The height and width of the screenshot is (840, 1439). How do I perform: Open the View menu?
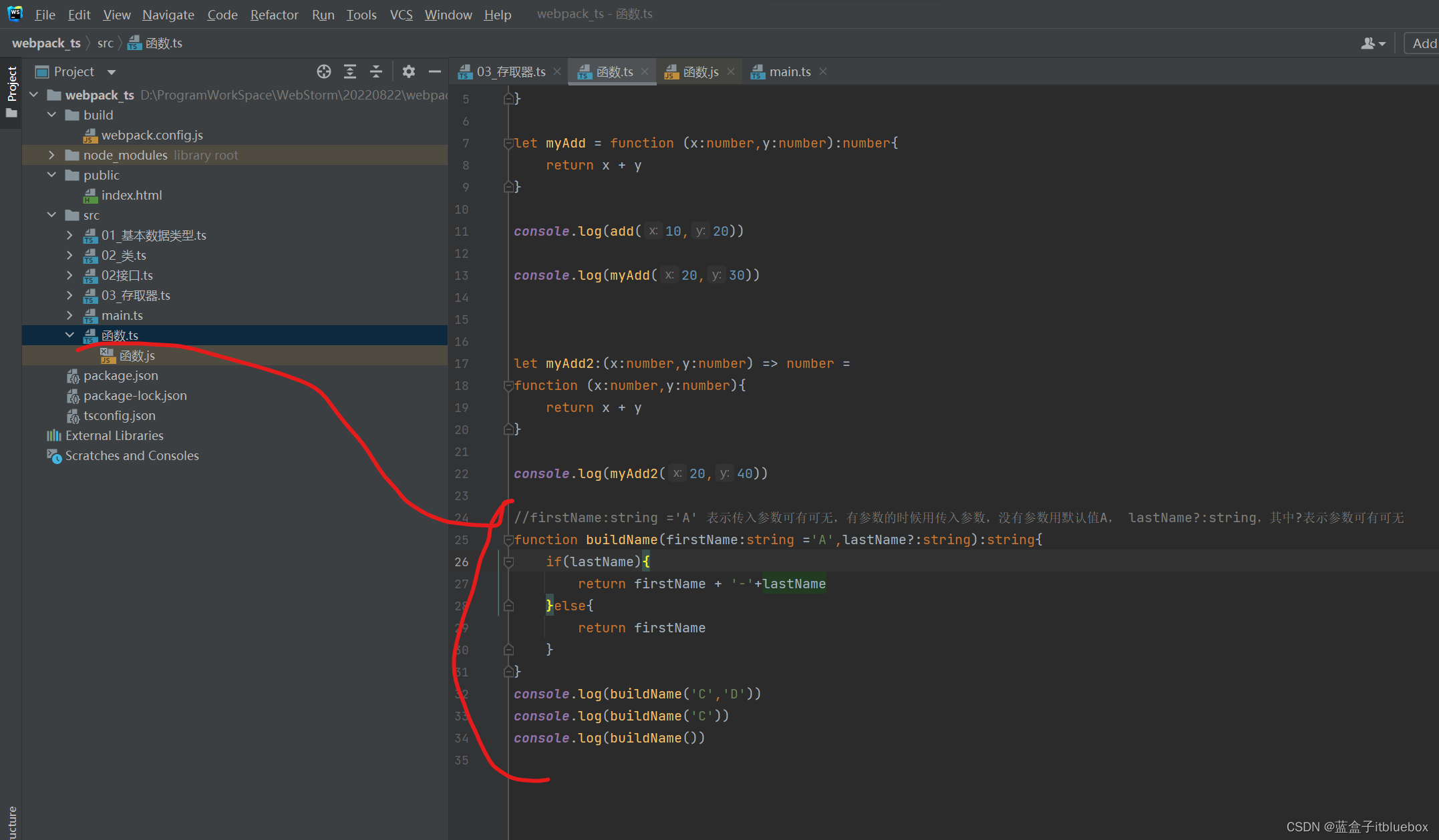tap(117, 15)
